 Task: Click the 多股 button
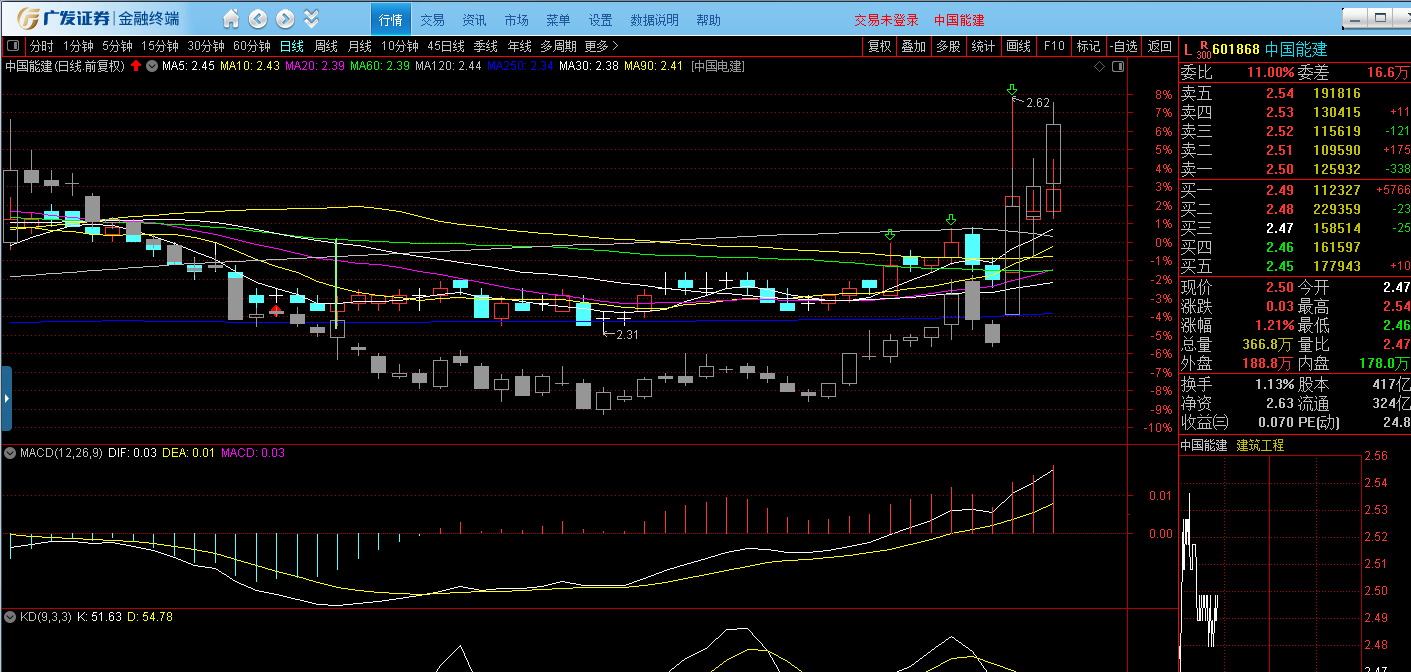[948, 46]
